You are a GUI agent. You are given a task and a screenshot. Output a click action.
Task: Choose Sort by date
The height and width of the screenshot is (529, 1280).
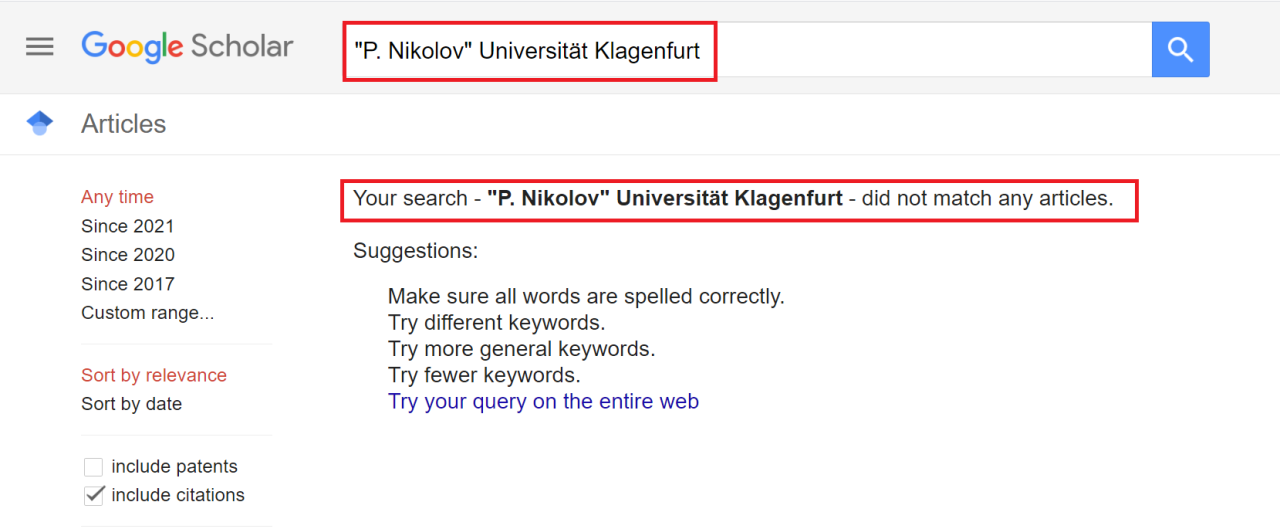point(131,404)
